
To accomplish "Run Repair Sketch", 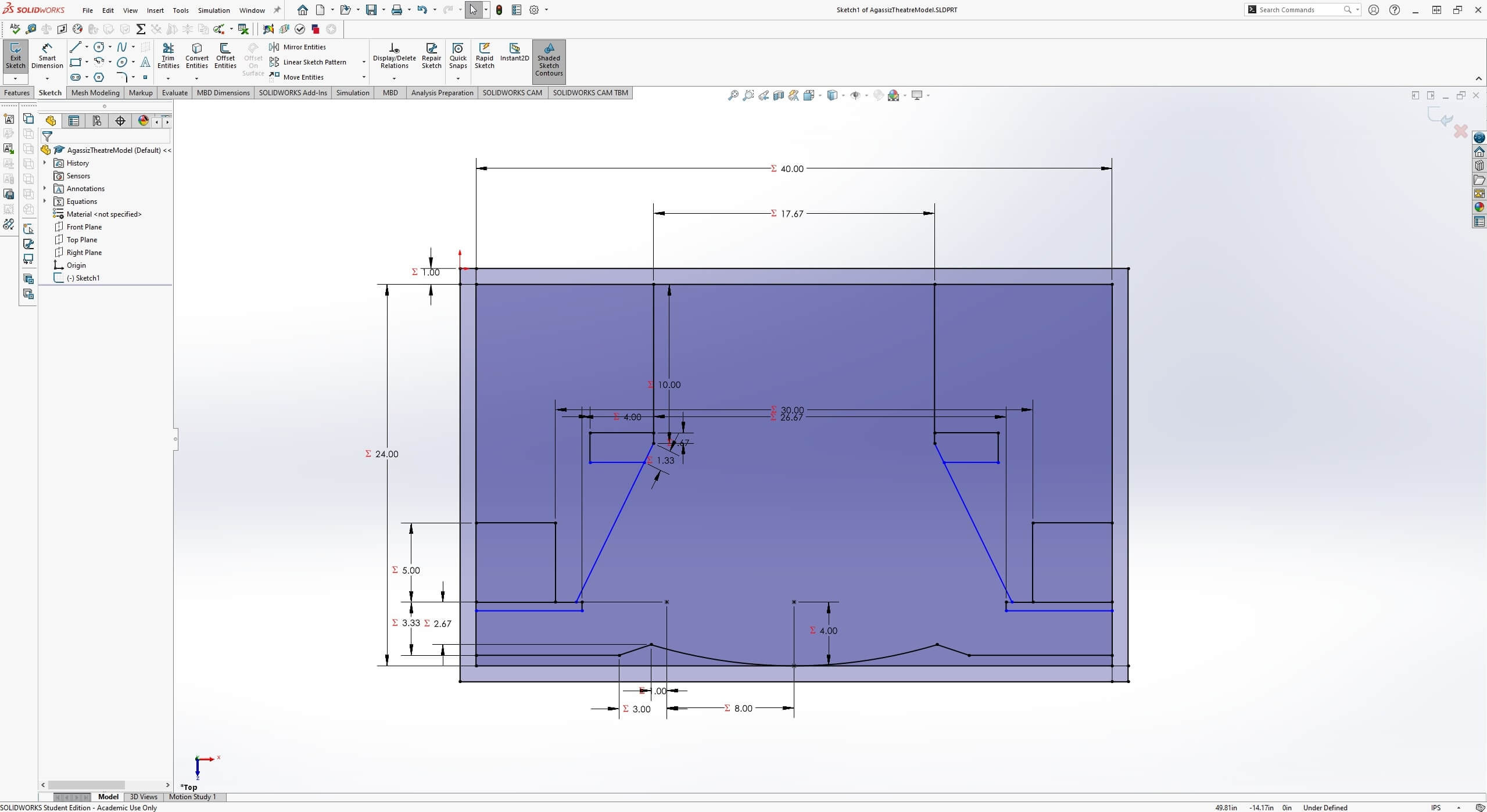I will [x=431, y=56].
